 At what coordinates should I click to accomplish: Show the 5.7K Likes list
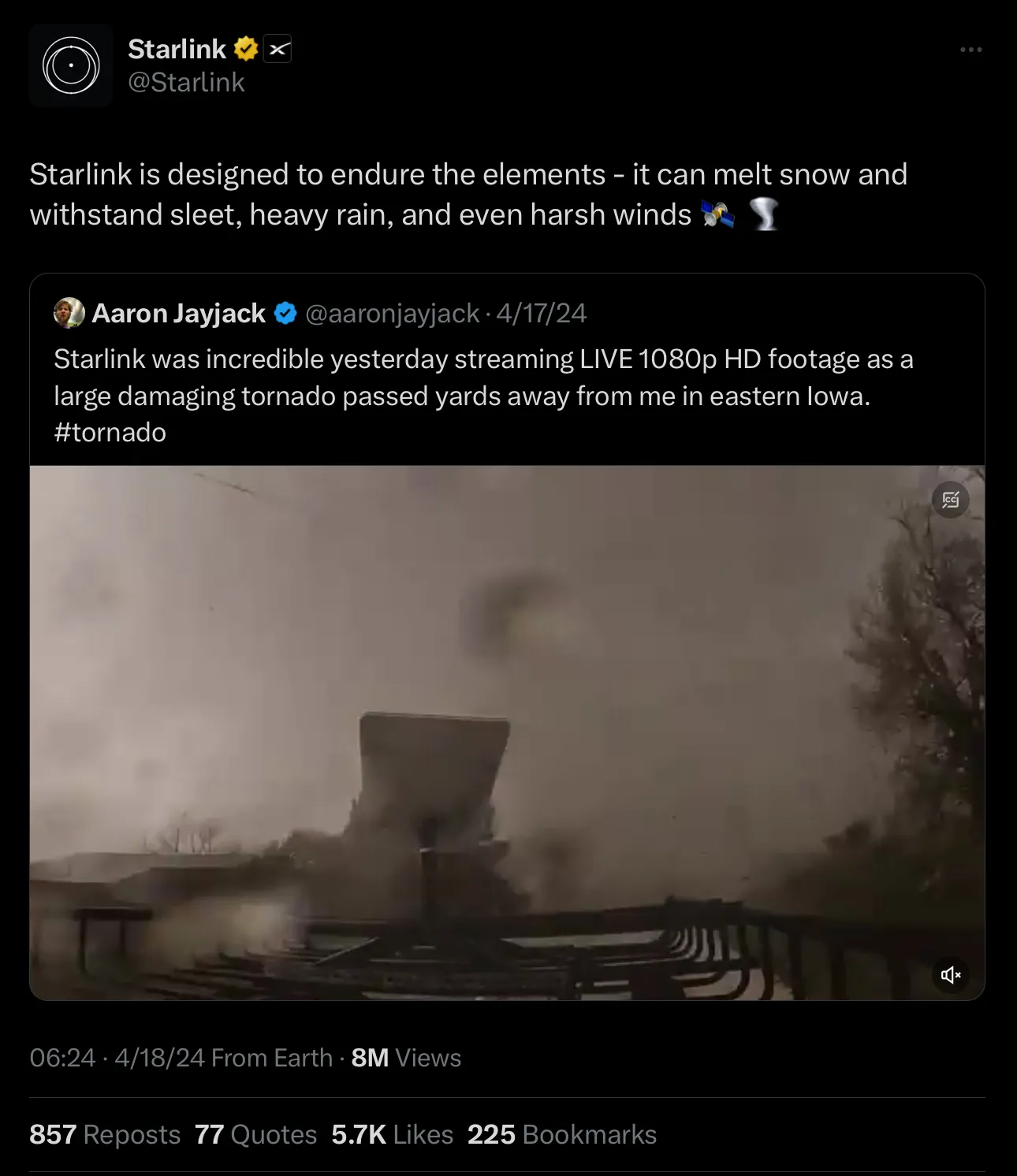click(392, 1134)
